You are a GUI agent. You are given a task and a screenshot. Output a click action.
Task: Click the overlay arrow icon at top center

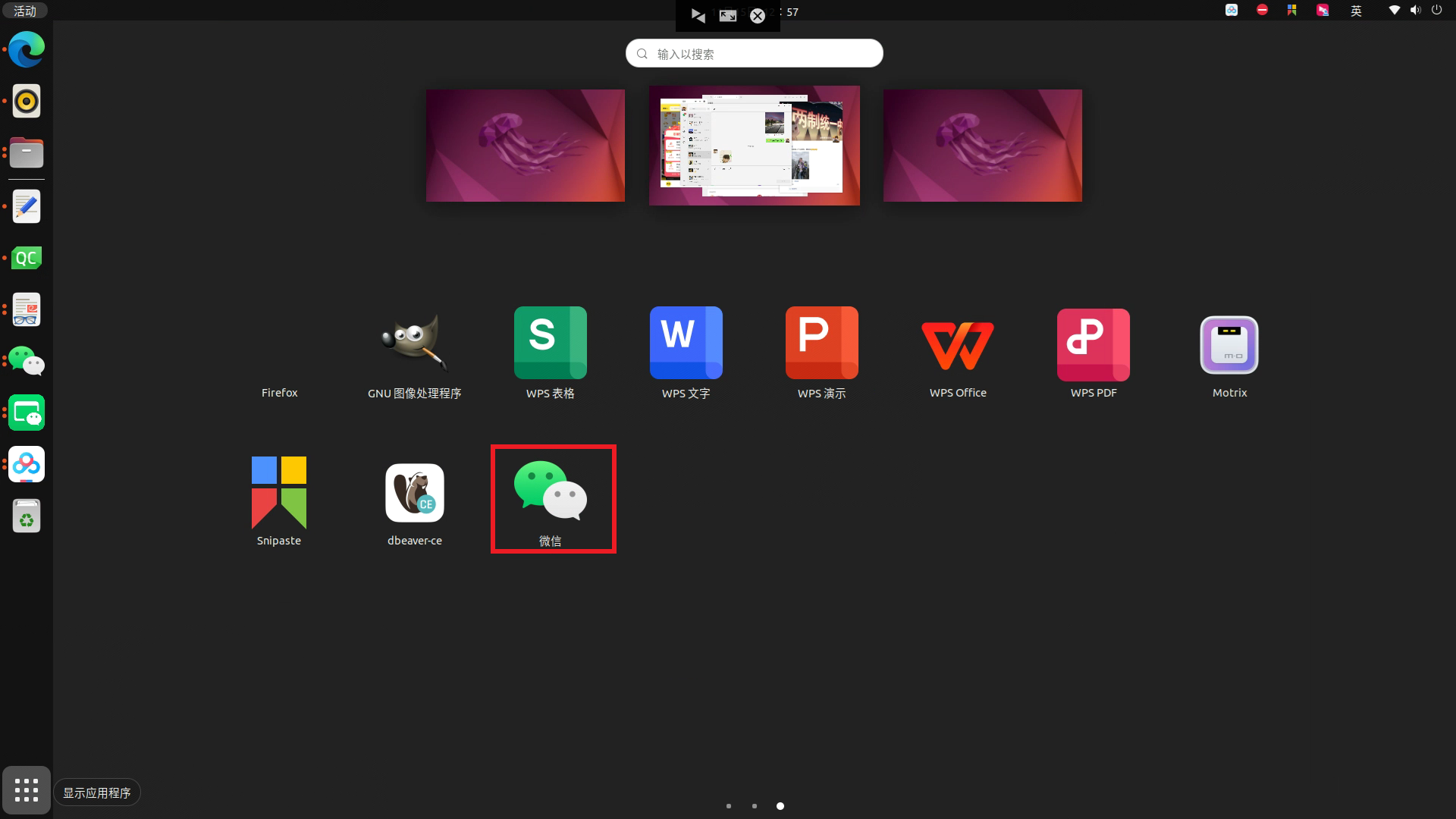coord(698,15)
